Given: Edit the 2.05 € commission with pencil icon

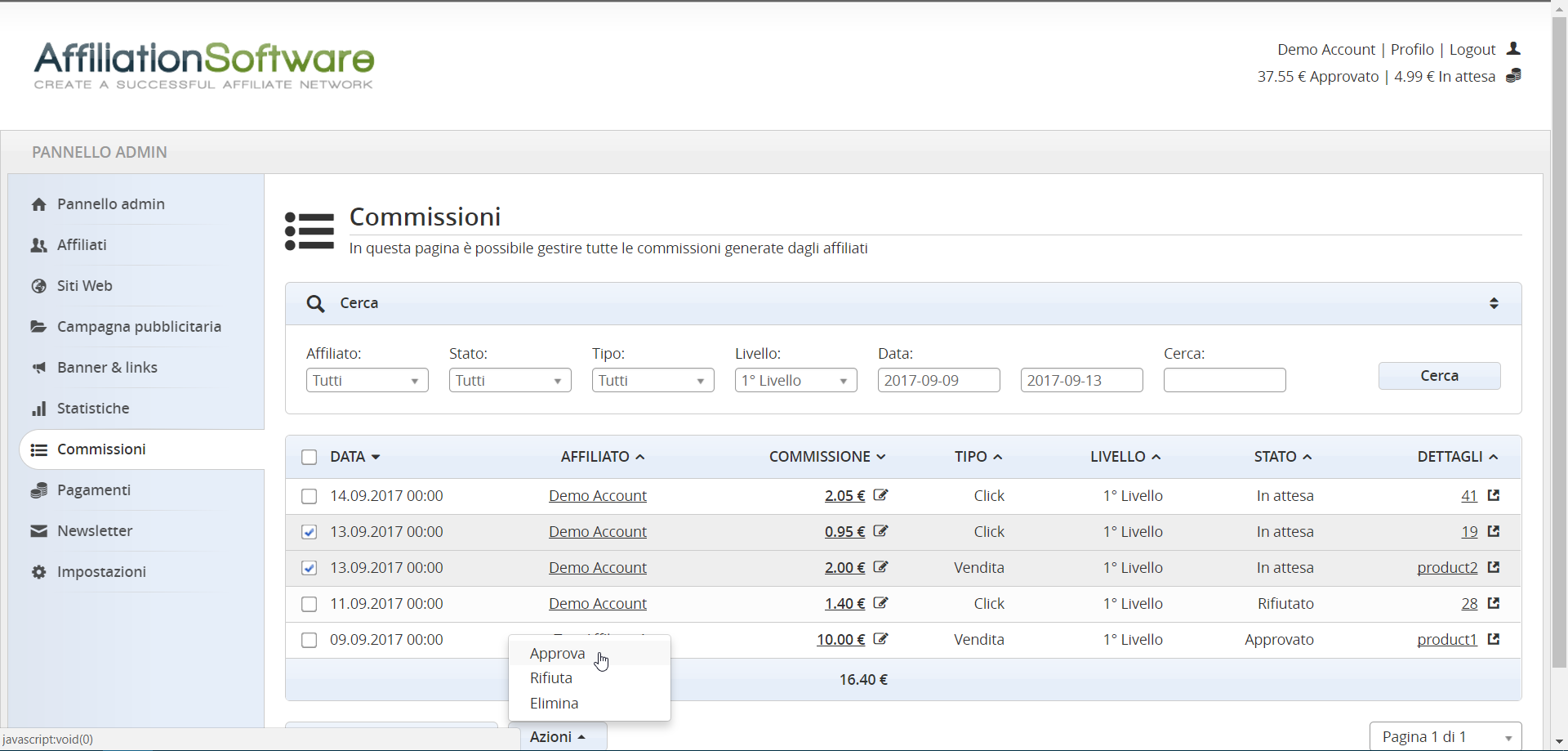Looking at the screenshot, I should (880, 495).
